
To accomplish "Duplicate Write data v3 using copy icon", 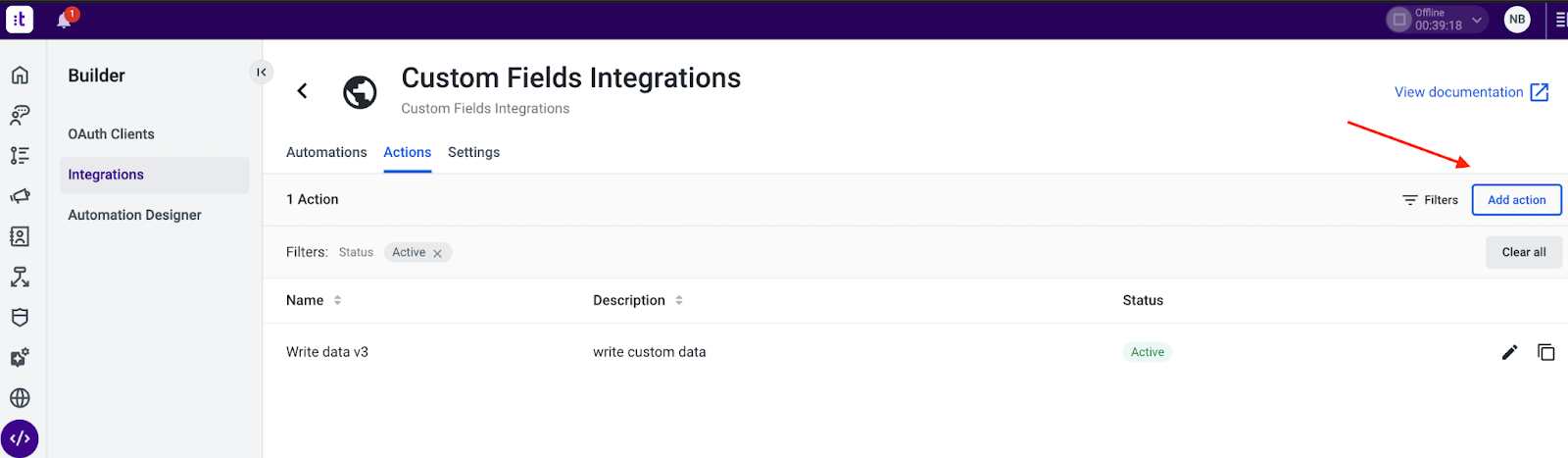I will click(x=1546, y=352).
